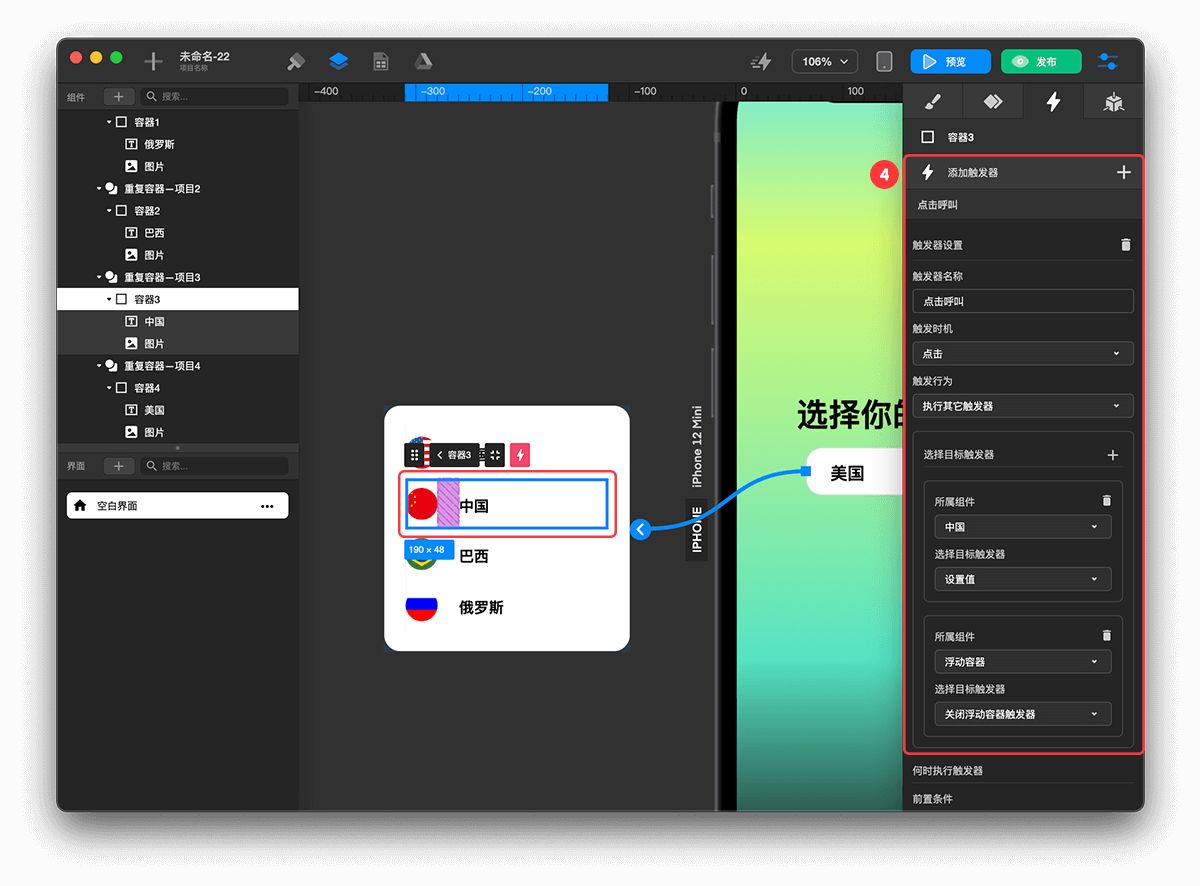Click the 容器3 back chevron on canvas
The width and height of the screenshot is (1200, 886).
[439, 455]
